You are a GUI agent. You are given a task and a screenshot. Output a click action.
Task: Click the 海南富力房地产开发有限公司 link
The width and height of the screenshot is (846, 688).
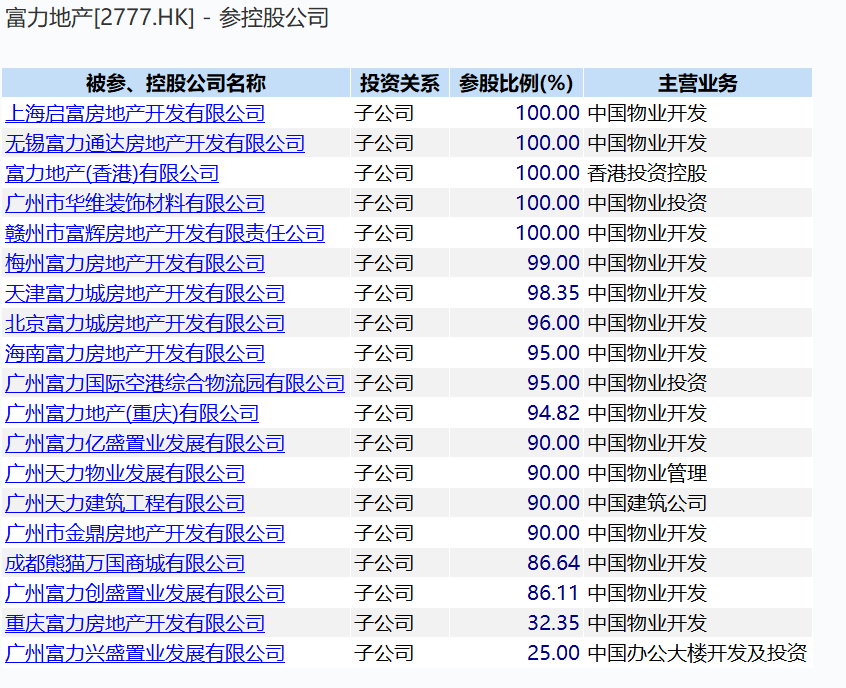[134, 353]
